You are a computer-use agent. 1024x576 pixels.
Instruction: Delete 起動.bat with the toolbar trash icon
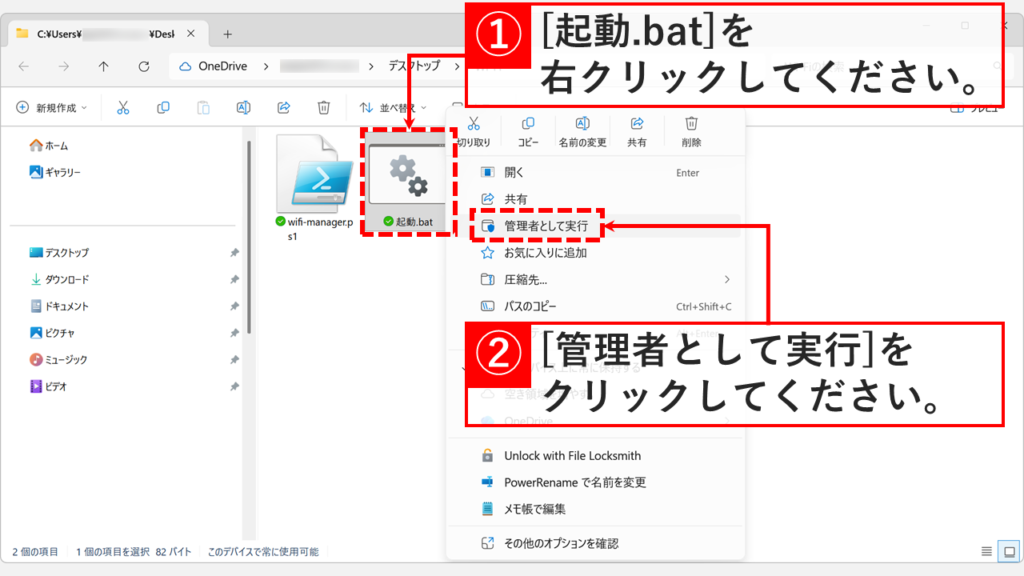pyautogui.click(x=324, y=107)
